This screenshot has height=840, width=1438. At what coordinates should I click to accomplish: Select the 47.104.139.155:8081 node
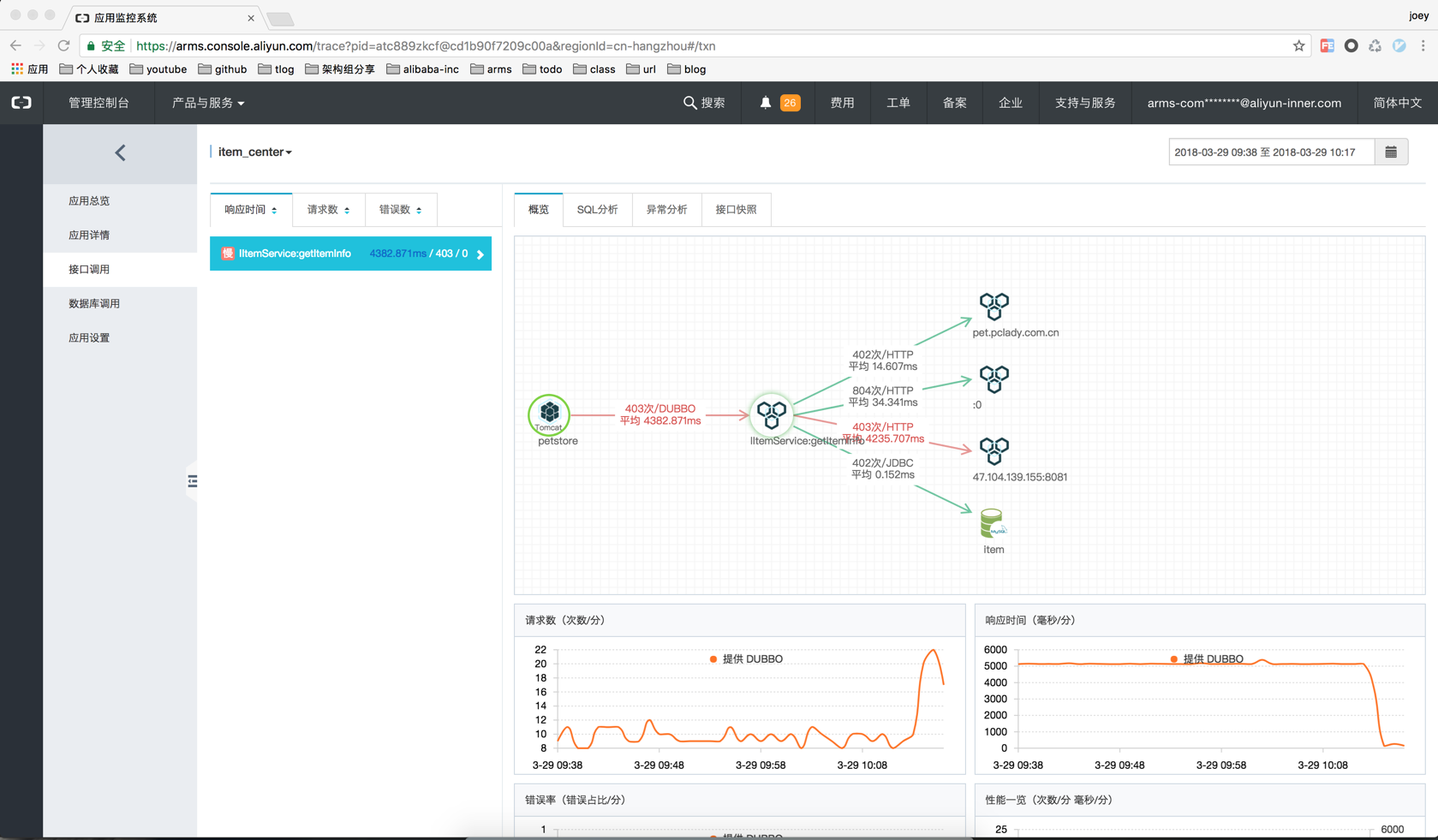(x=994, y=451)
